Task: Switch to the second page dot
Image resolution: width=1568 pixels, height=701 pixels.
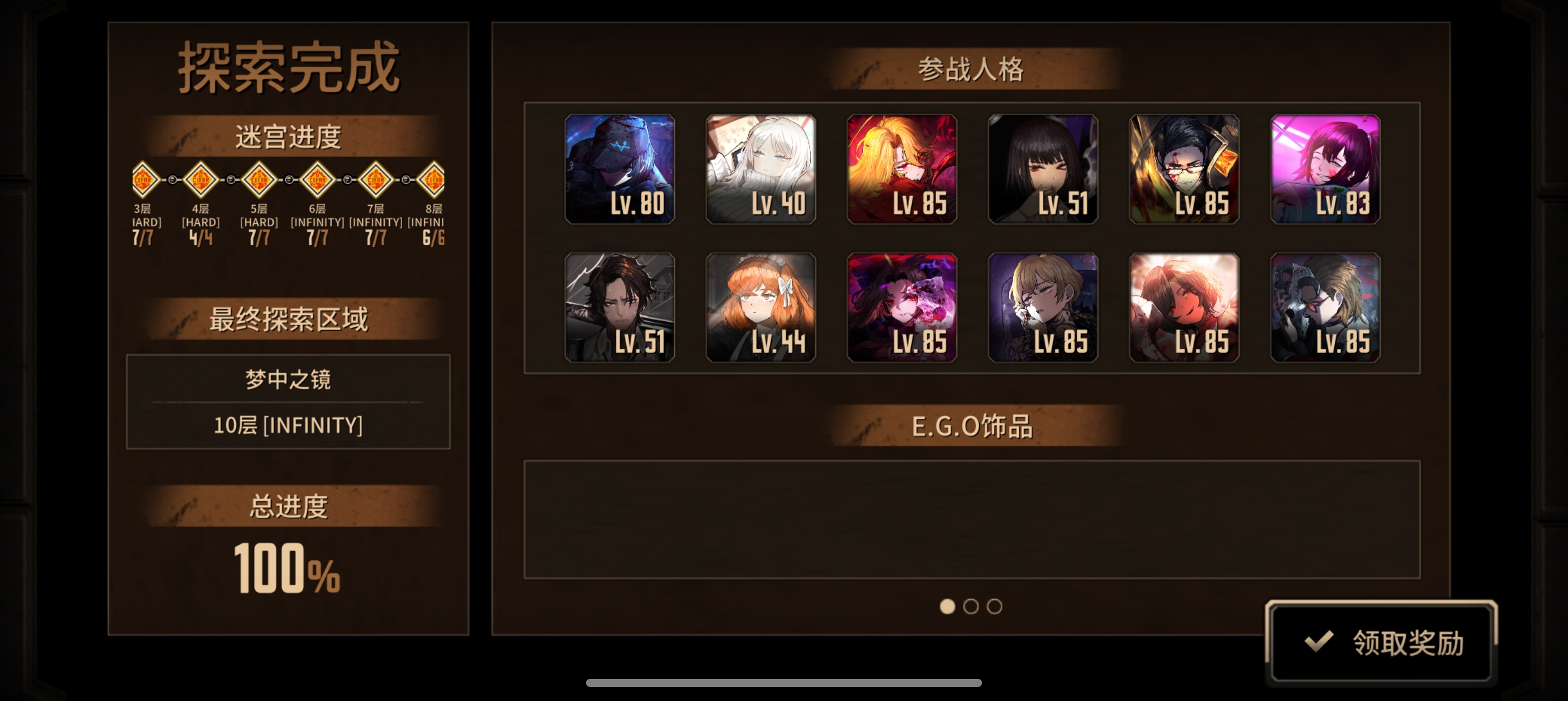Action: point(971,606)
